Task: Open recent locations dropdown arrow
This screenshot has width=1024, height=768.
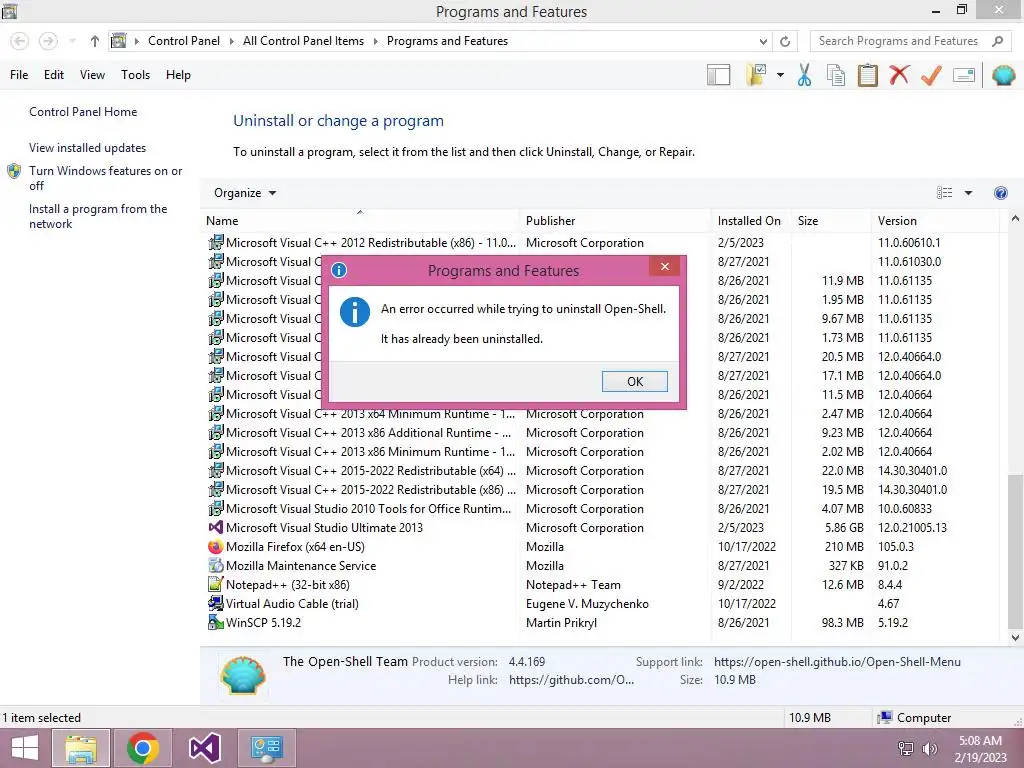Action: (72, 41)
